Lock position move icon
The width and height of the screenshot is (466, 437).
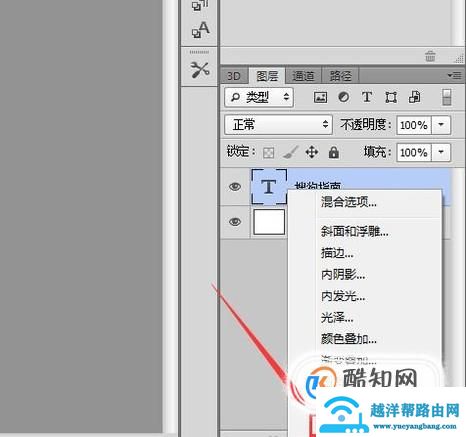pyautogui.click(x=312, y=153)
